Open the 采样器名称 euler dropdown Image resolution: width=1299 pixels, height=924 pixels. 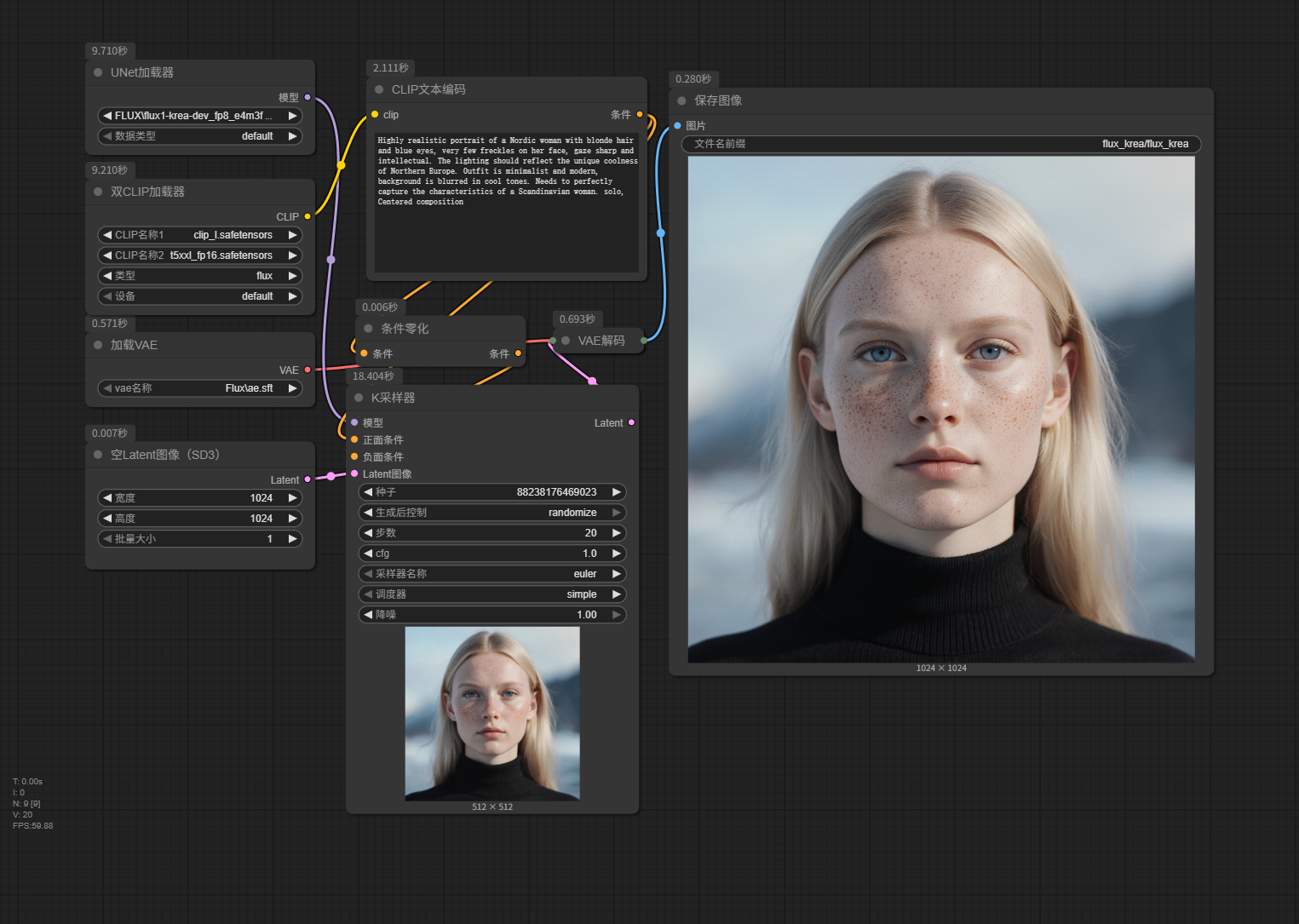pyautogui.click(x=492, y=574)
